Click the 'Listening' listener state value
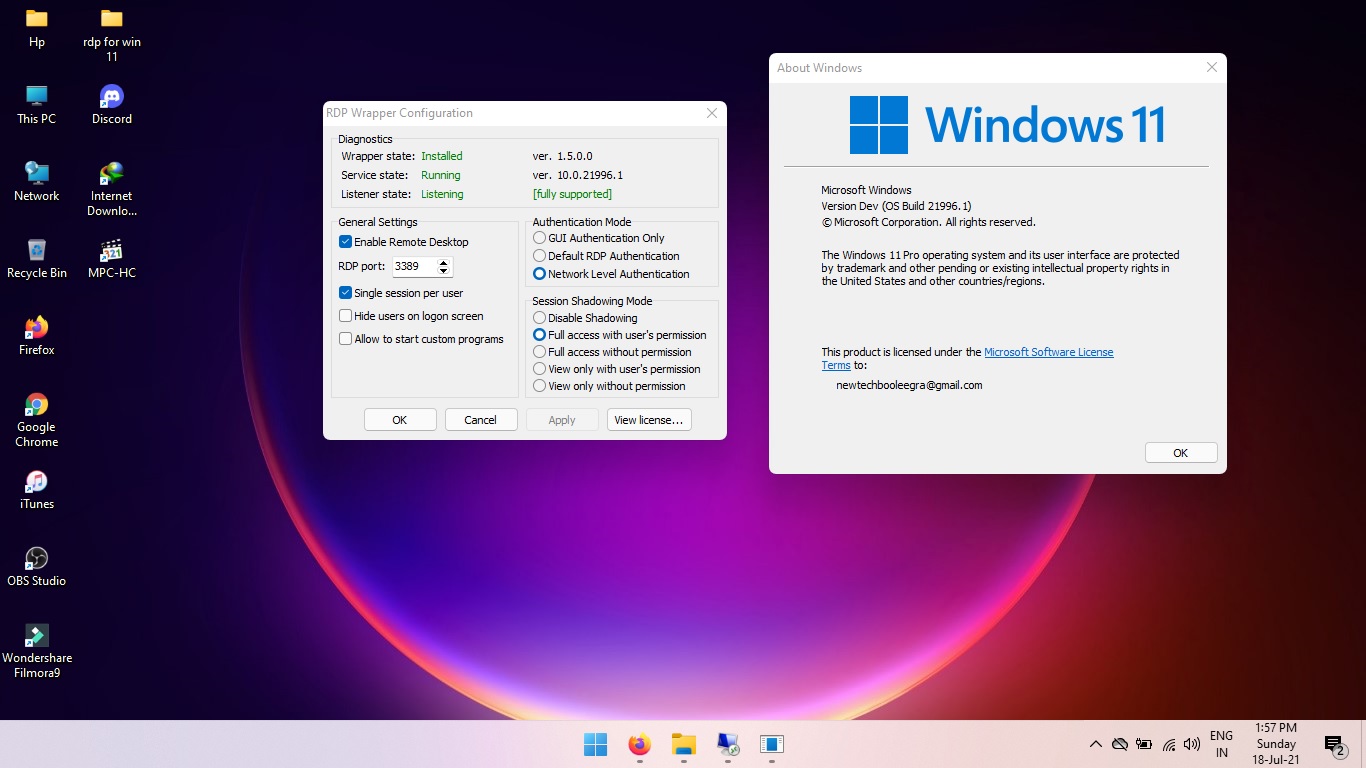 coord(442,194)
